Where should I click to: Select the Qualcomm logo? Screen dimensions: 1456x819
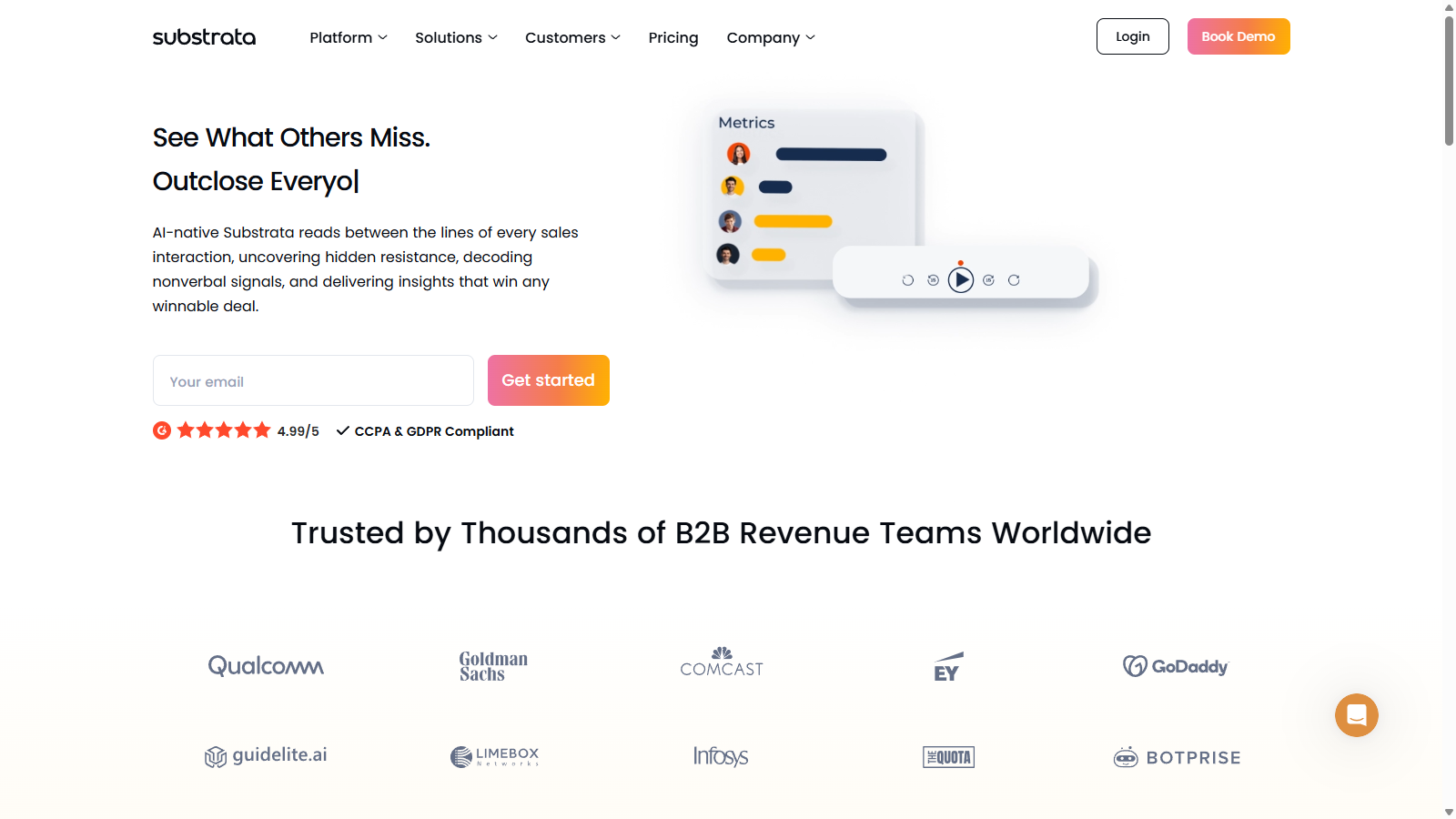[x=266, y=666]
